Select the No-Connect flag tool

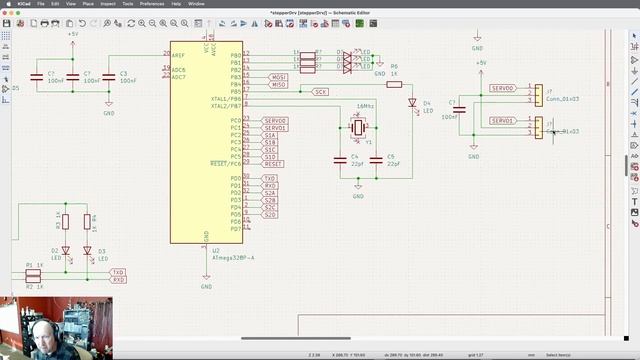634,113
